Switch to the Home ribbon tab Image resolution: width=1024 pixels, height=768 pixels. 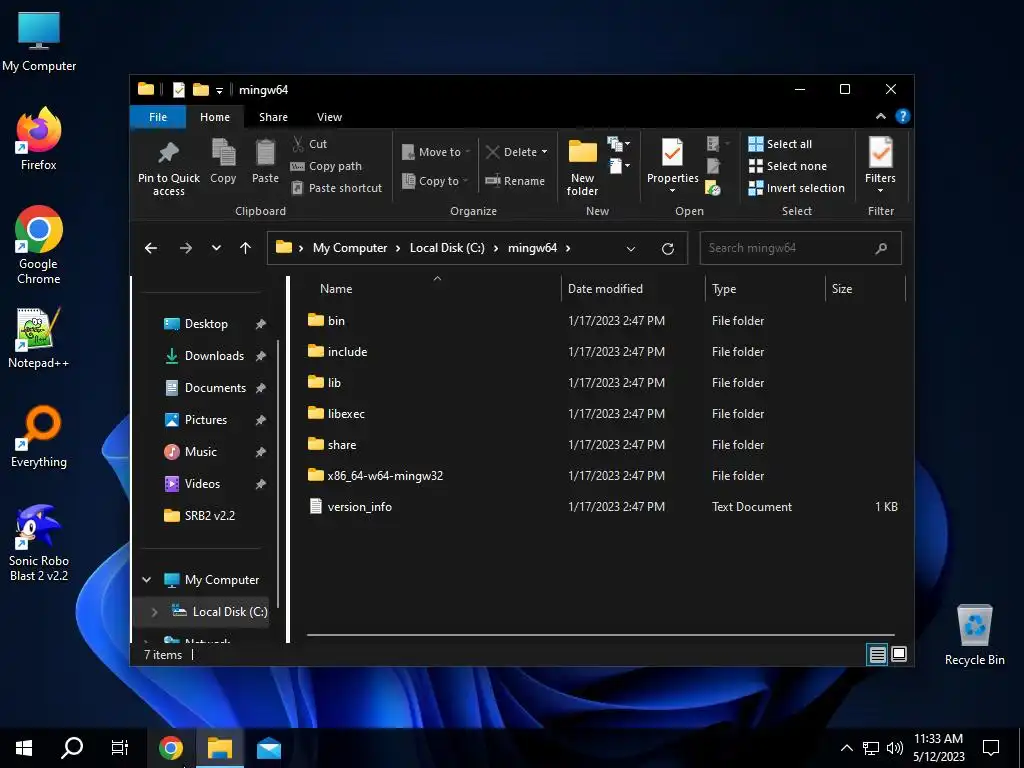point(215,117)
